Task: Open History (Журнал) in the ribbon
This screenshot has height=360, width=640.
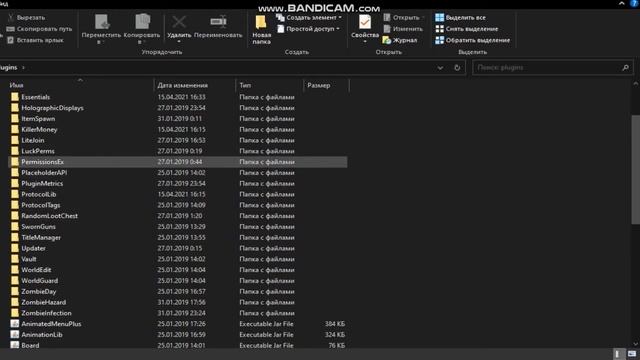Action: tap(400, 40)
